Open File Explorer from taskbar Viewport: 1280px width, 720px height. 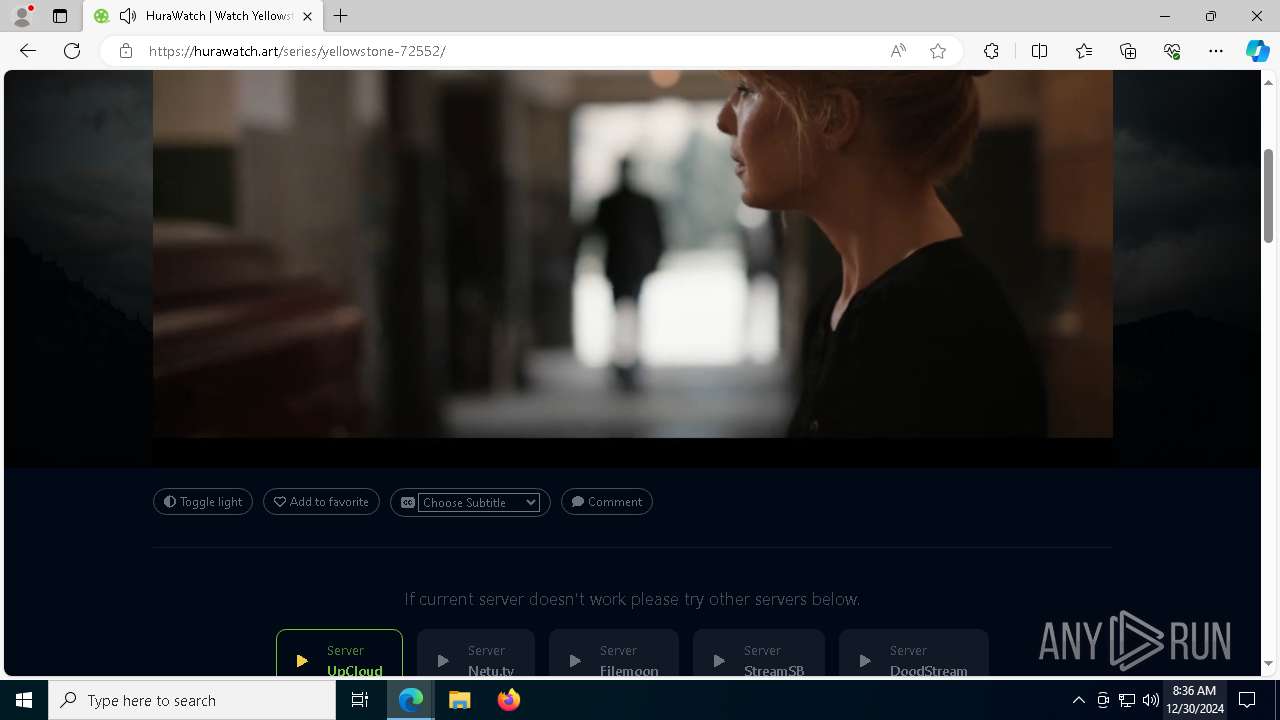point(460,700)
